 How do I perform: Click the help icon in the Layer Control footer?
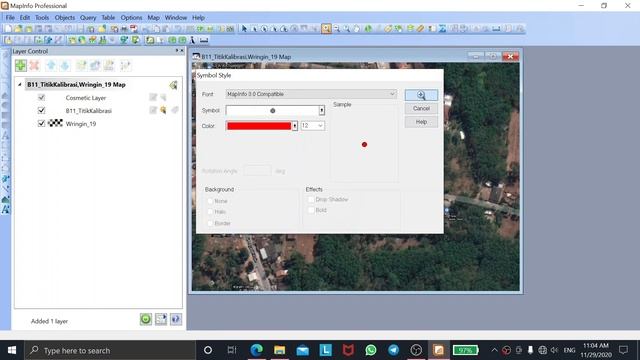coord(176,319)
